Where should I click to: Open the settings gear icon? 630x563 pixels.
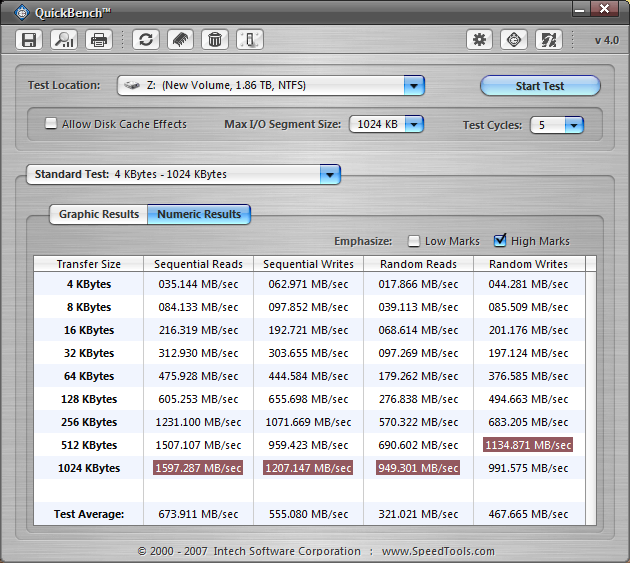(480, 40)
